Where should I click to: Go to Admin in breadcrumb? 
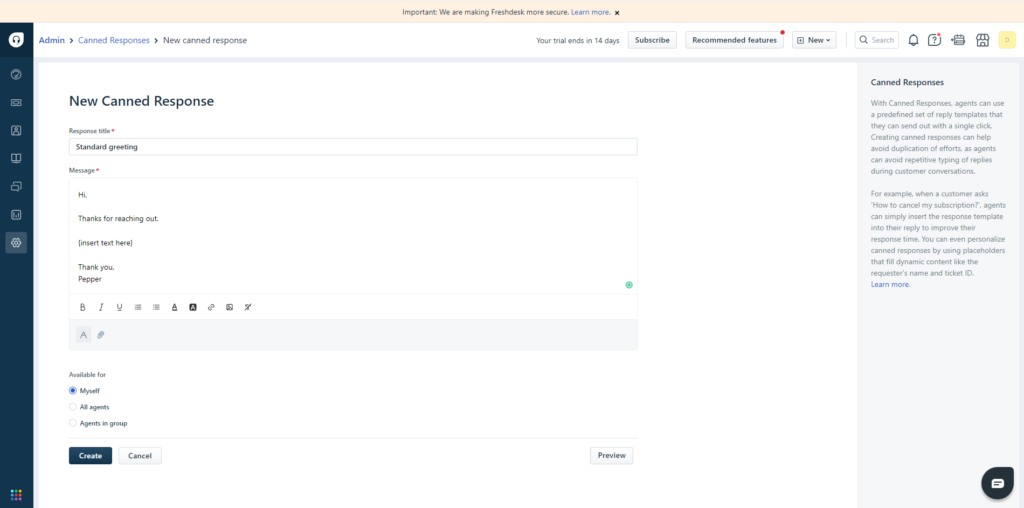click(x=52, y=40)
